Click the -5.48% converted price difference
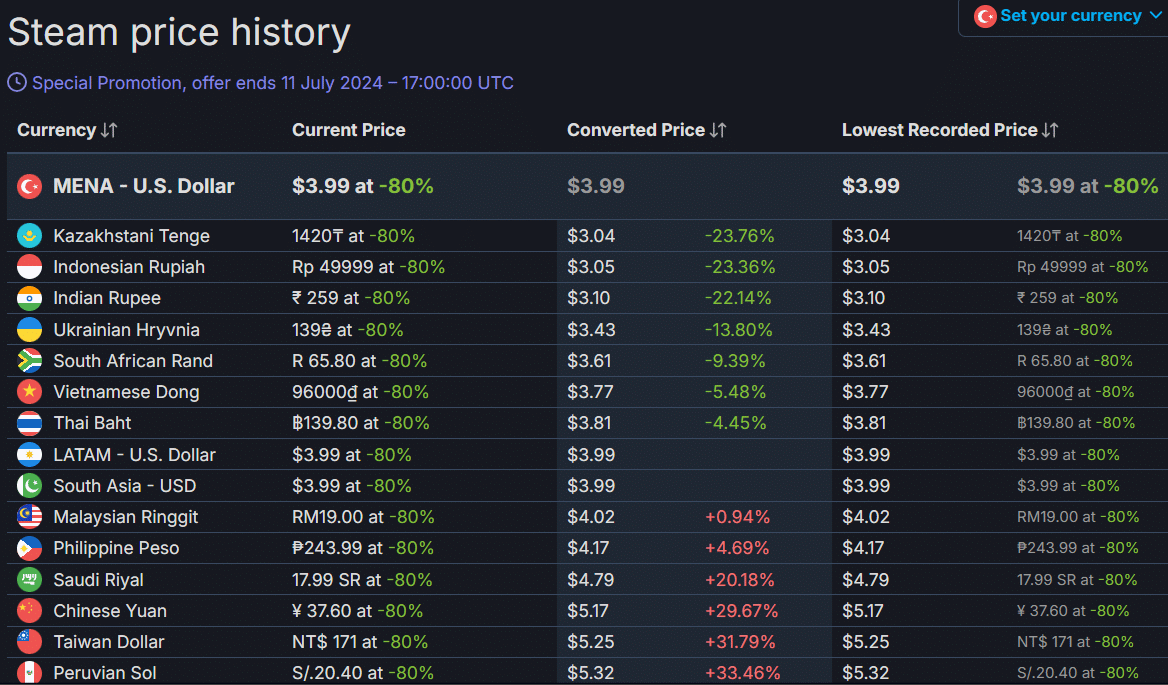1168x685 pixels. pyautogui.click(x=735, y=392)
